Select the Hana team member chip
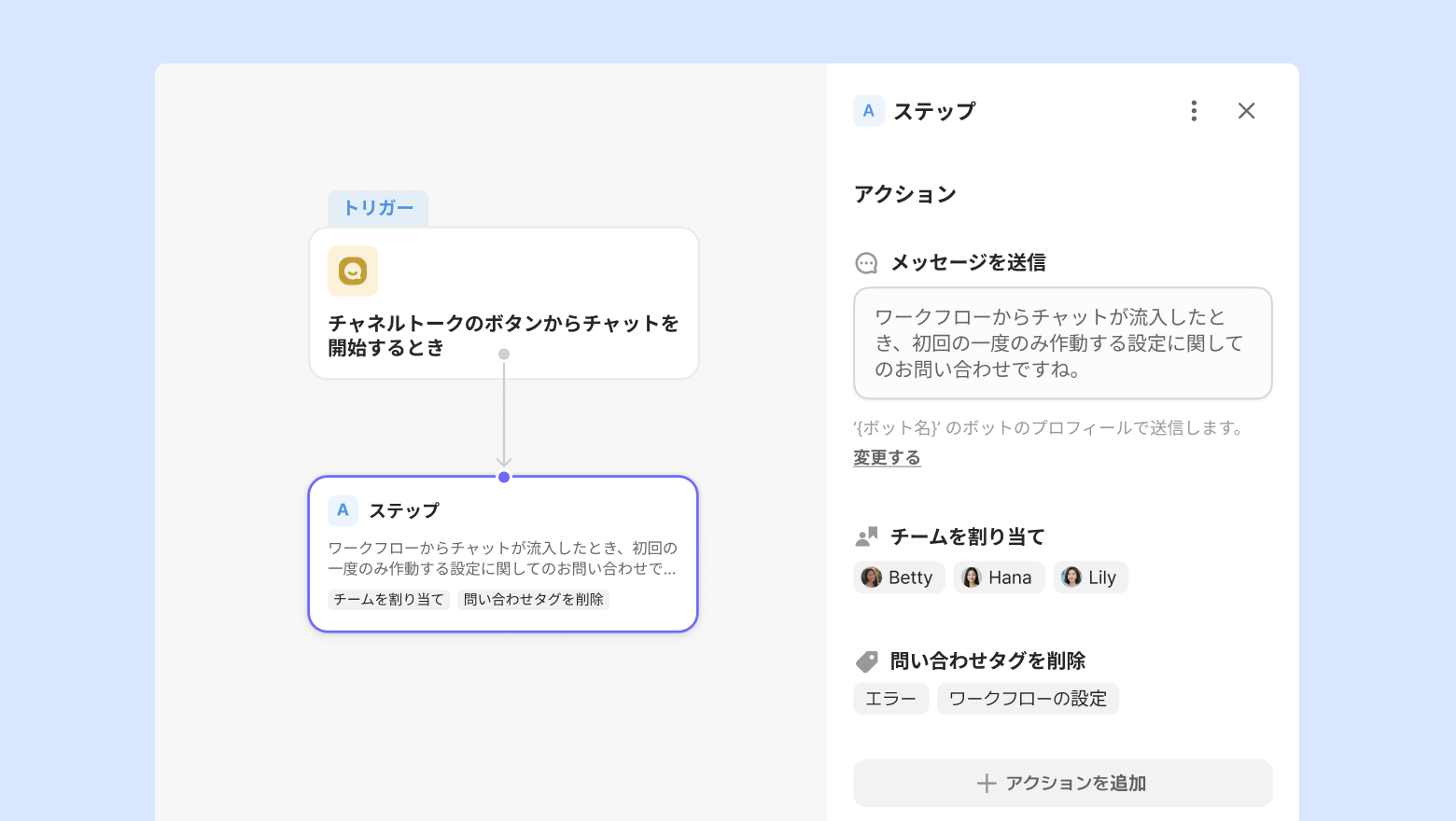1456x821 pixels. (998, 577)
